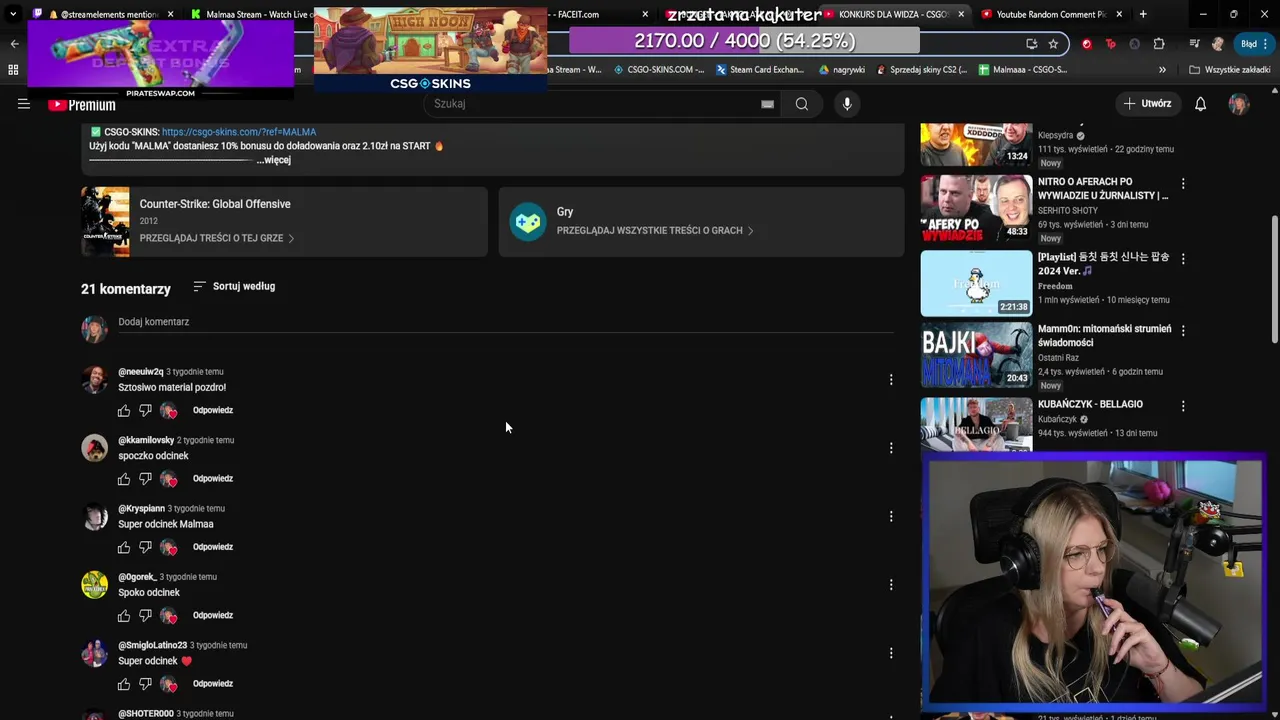
Task: Like the comment by @Kryspiann
Action: tap(124, 548)
